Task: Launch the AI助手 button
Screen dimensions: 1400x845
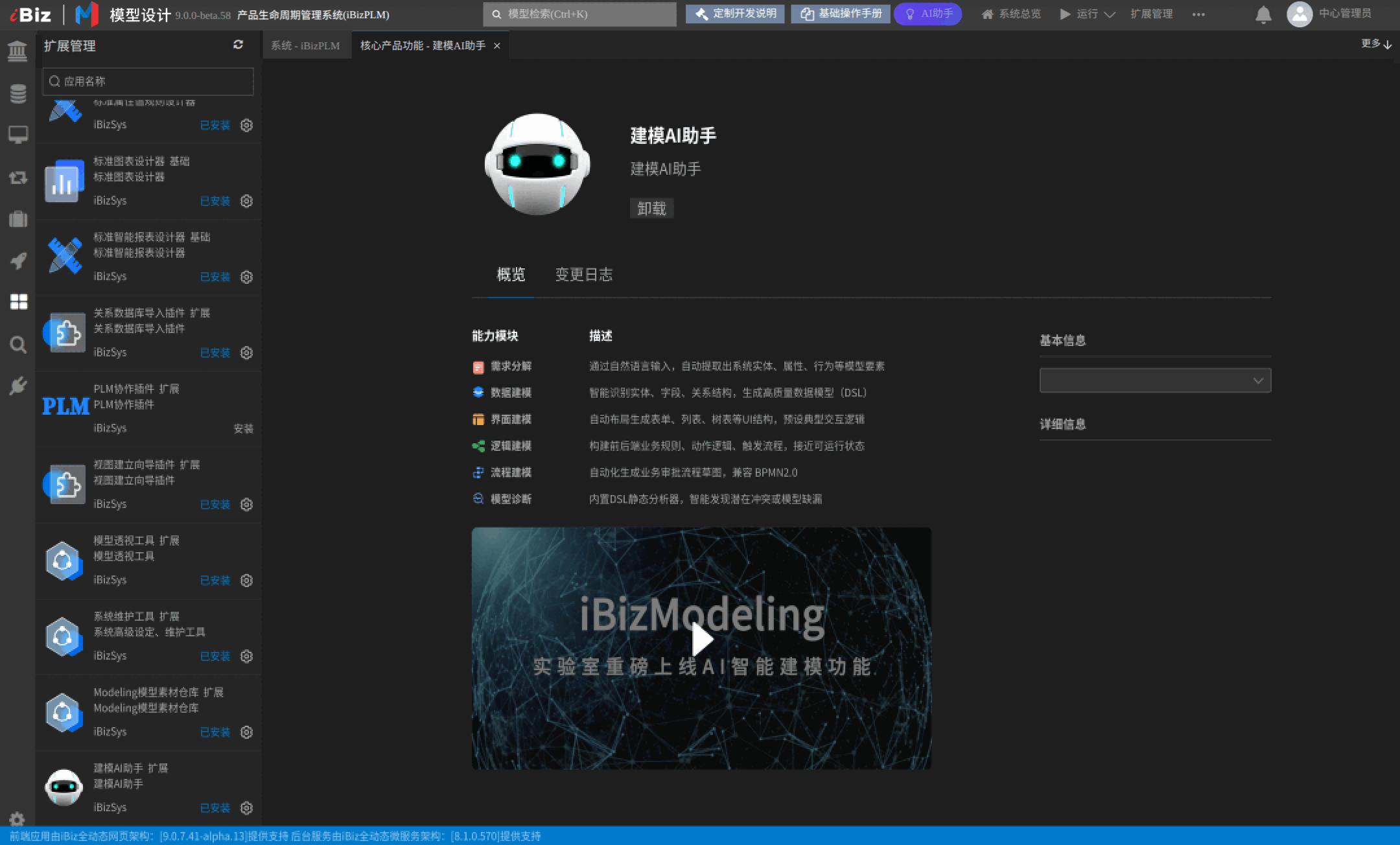Action: click(x=927, y=14)
